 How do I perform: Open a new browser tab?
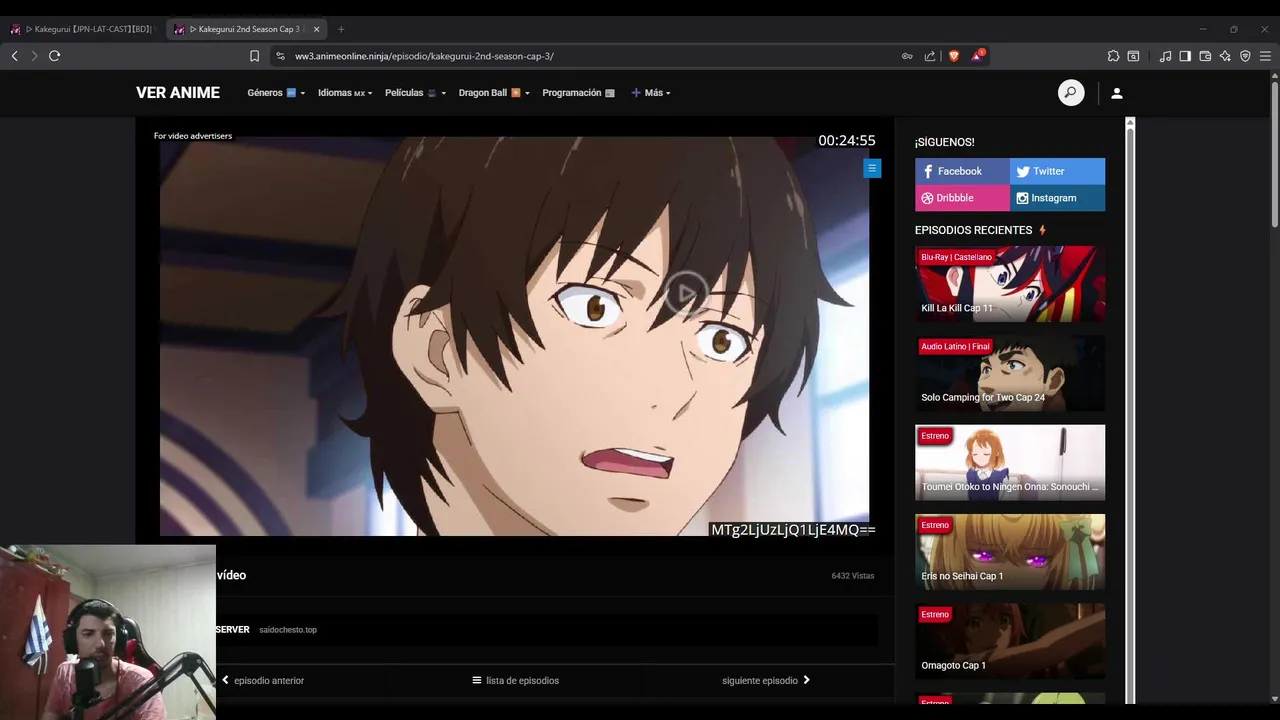[x=341, y=29]
